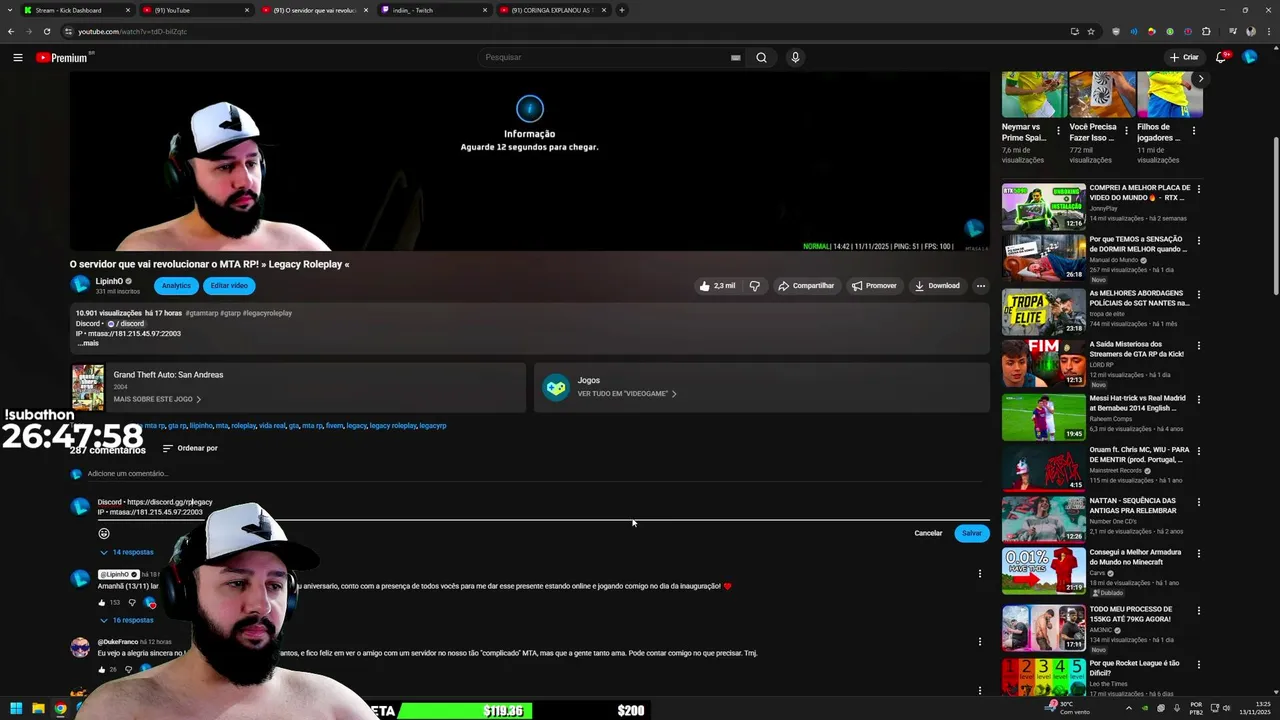Open the DukeFranco commenter avatar
1280x720 pixels.
[x=80, y=647]
